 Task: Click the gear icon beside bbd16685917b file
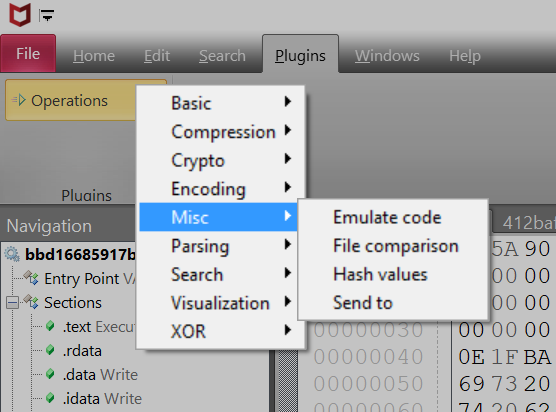pyautogui.click(x=12, y=254)
